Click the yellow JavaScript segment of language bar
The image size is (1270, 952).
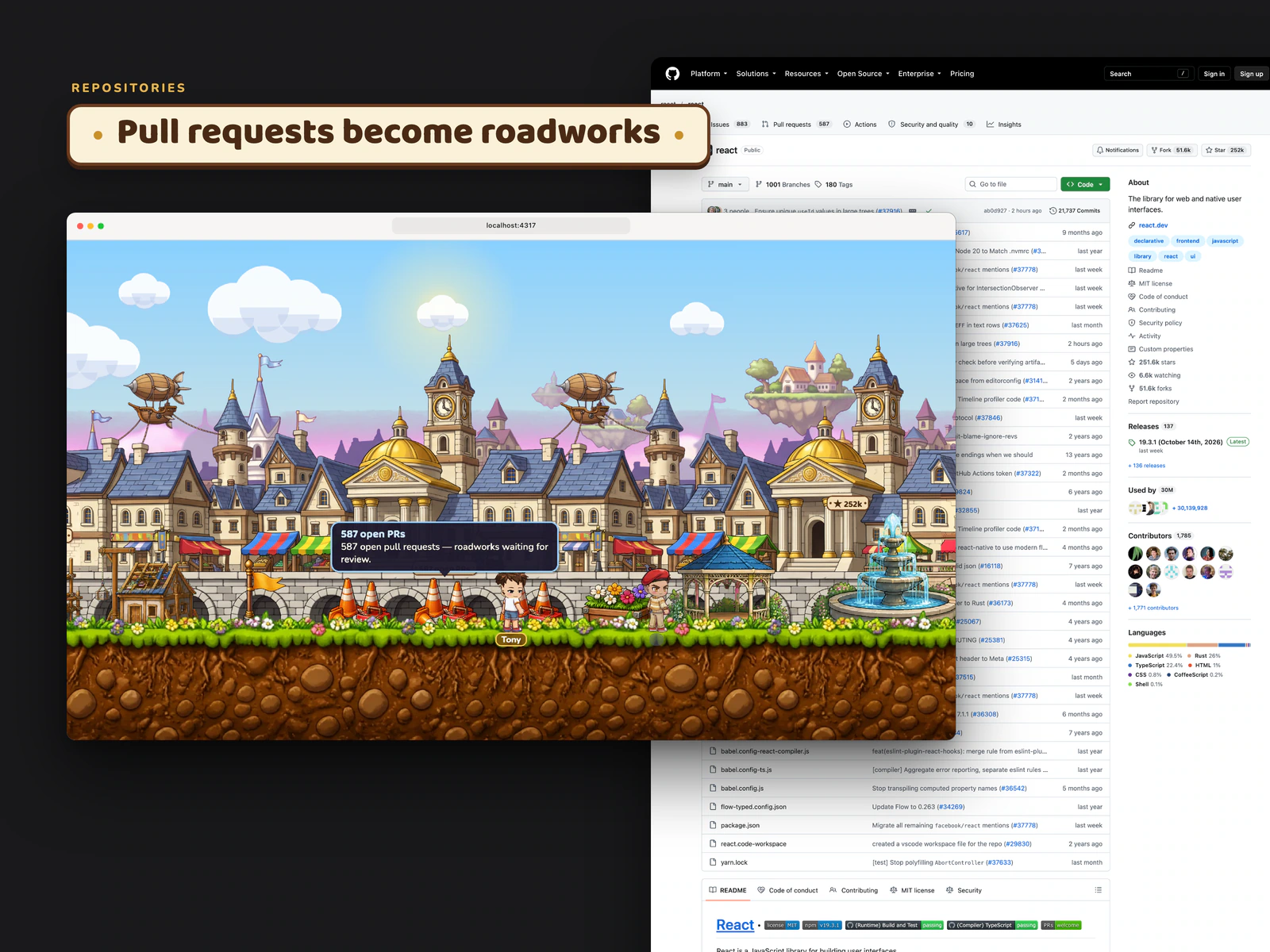(1157, 645)
